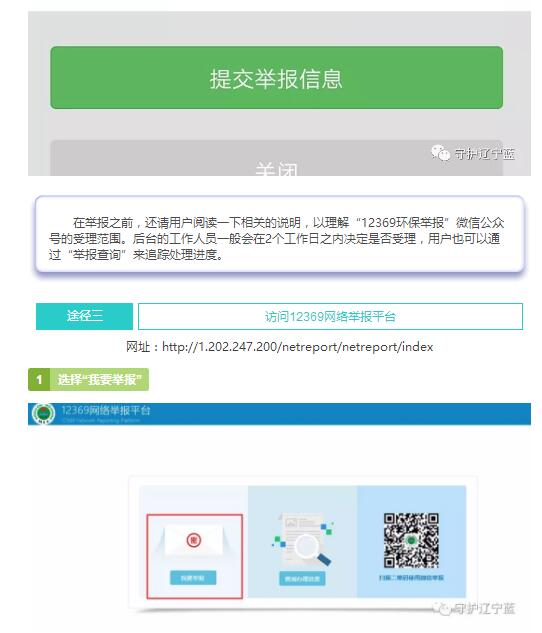This screenshot has height=633, width=542.
Task: Click the 12369网络举报平台 header title
Action: (x=106, y=411)
